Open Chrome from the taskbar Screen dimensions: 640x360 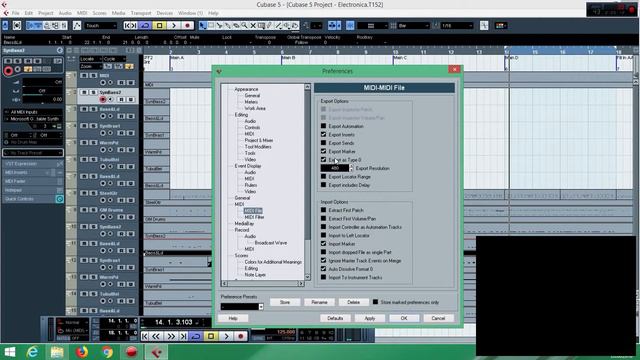click(x=107, y=351)
